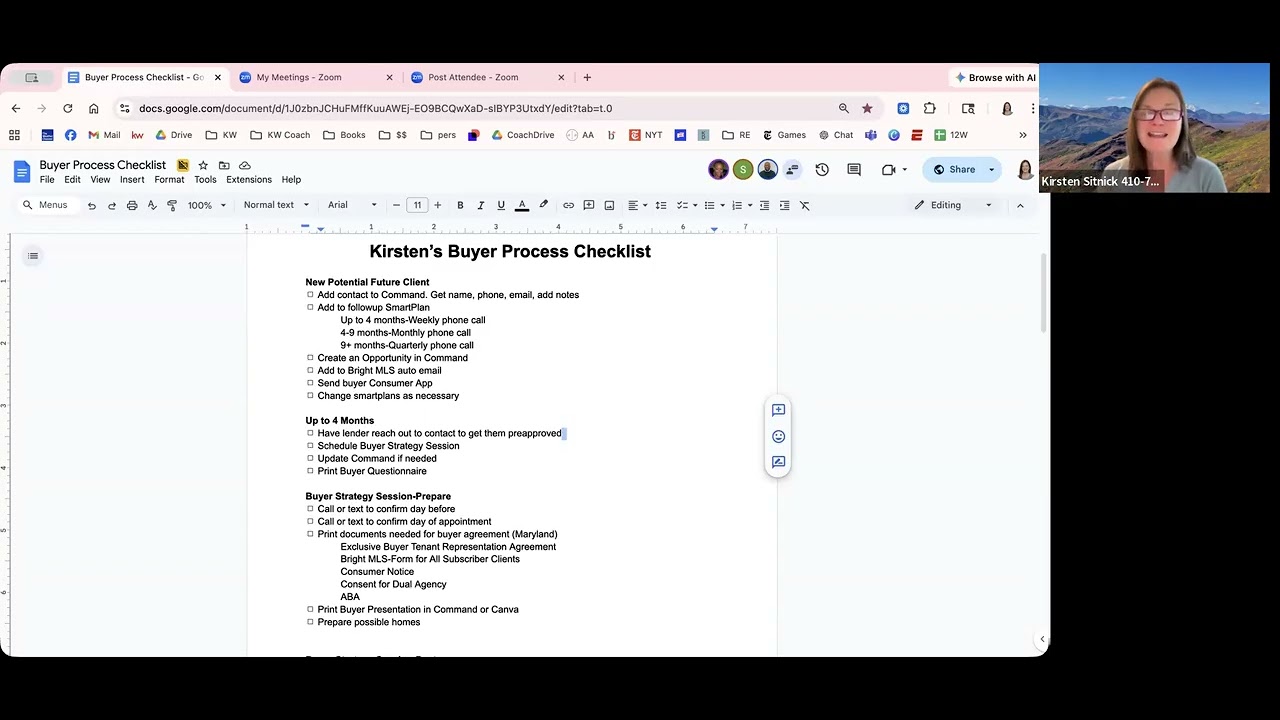This screenshot has height=720, width=1280.
Task: Click the Move to folder icon
Action: tap(224, 165)
